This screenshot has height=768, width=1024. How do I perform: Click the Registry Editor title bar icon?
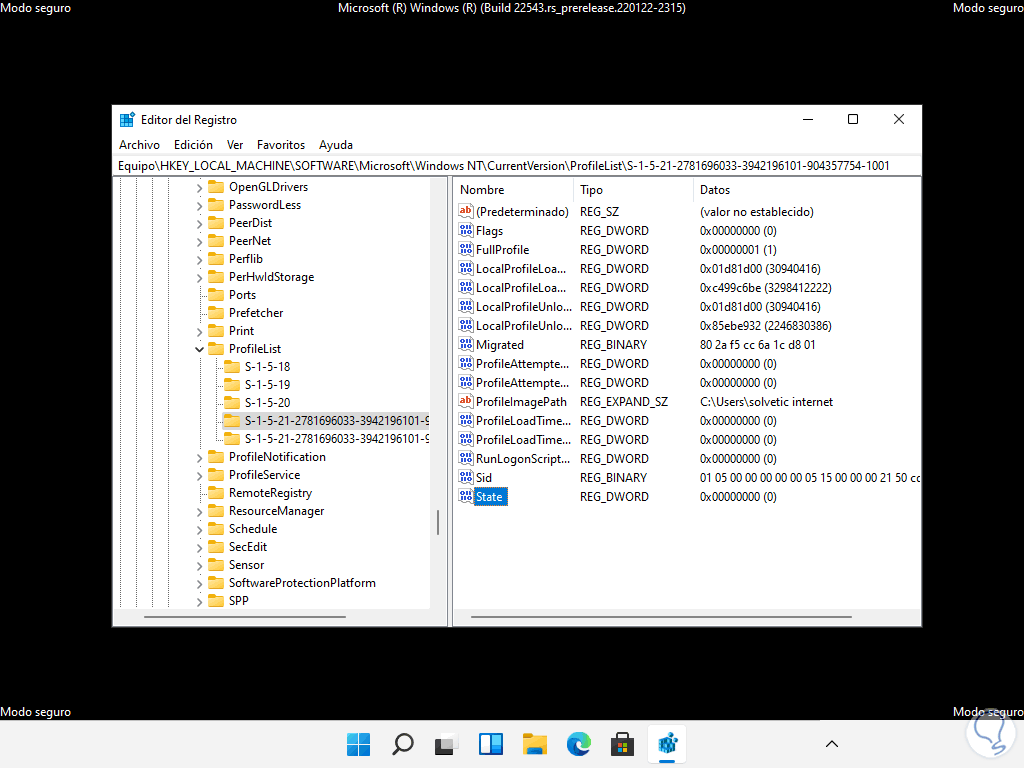tap(127, 120)
